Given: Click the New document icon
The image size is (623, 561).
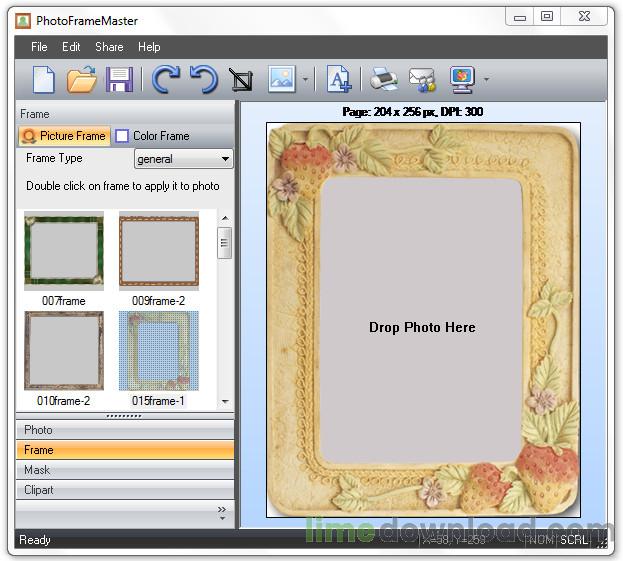Looking at the screenshot, I should [x=44, y=79].
